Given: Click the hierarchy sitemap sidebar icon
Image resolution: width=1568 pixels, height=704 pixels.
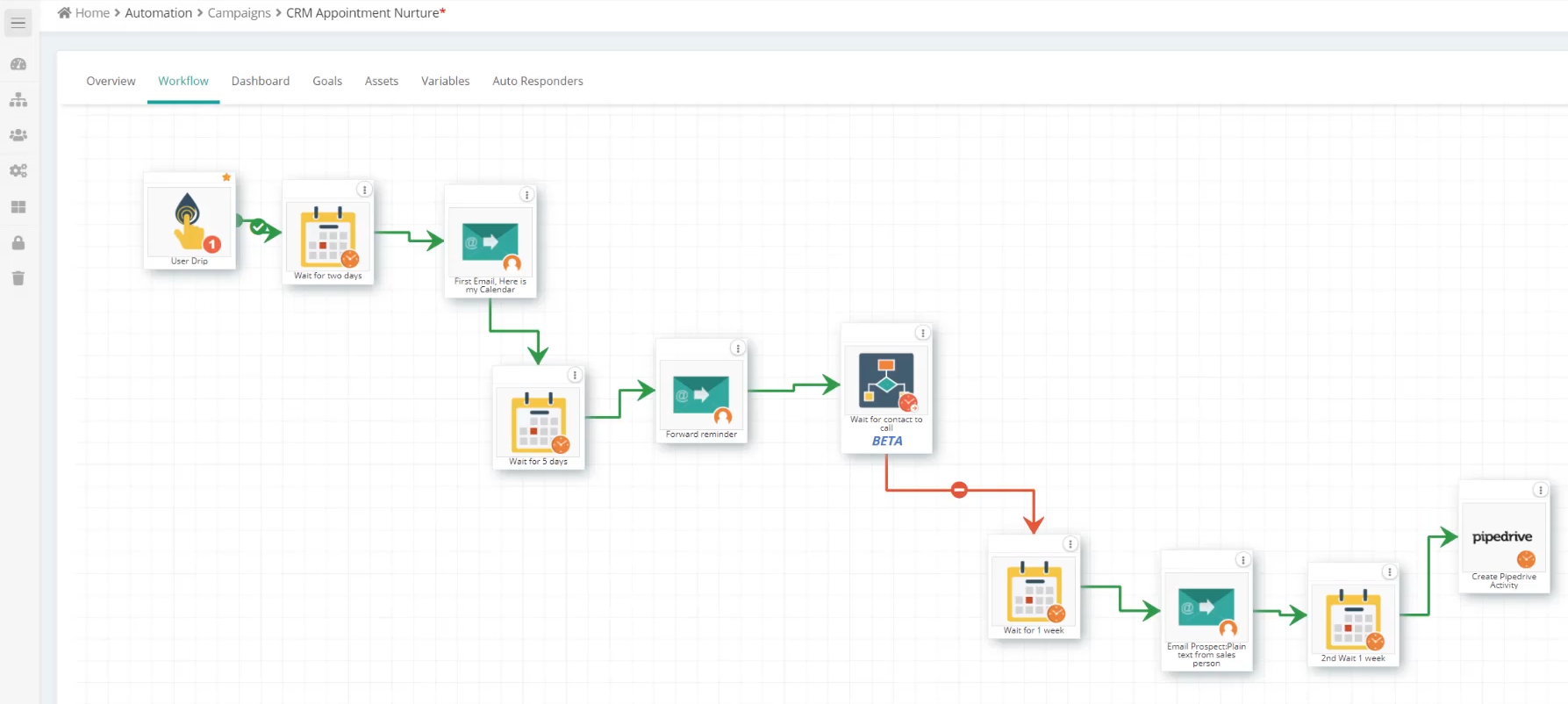Looking at the screenshot, I should click(x=18, y=100).
